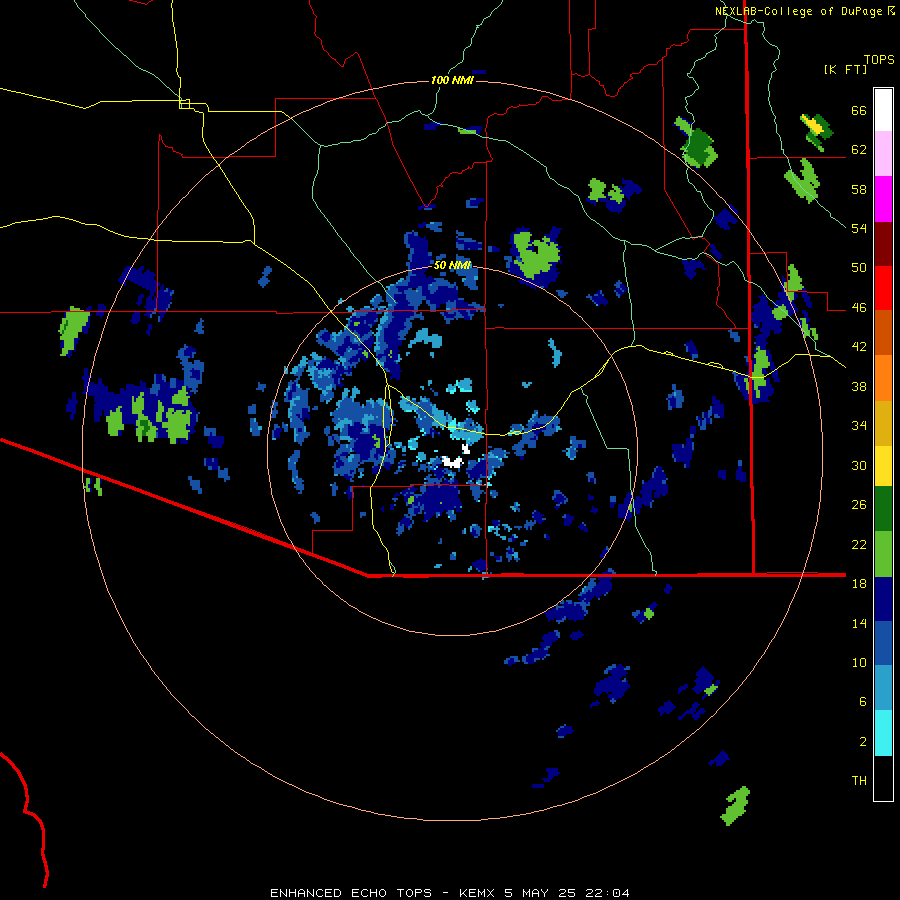Pick the cyan legend swatch
The width and height of the screenshot is (900, 900).
pos(883,733)
